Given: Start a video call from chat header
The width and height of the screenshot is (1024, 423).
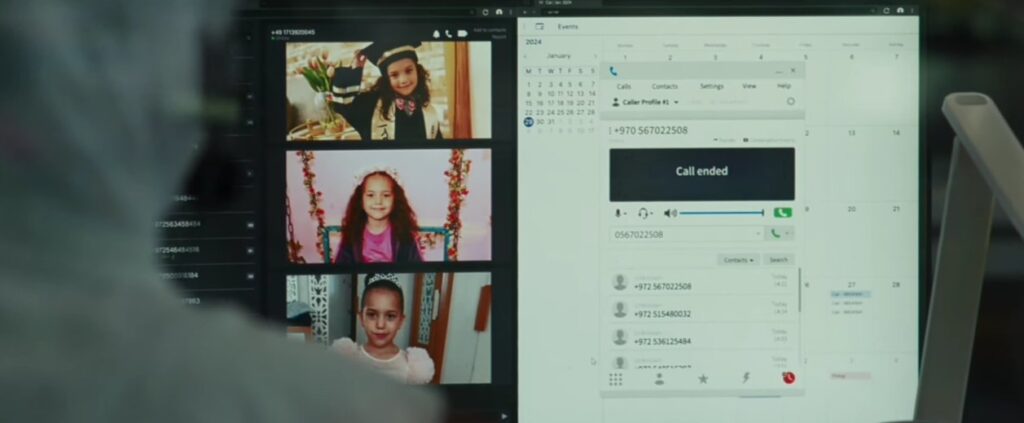Looking at the screenshot, I should click(x=462, y=34).
